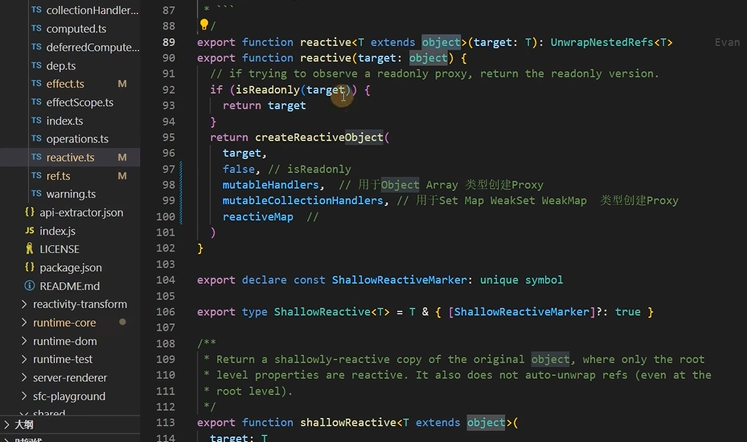Open operations.ts file
The height and width of the screenshot is (442, 747).
tap(77, 139)
